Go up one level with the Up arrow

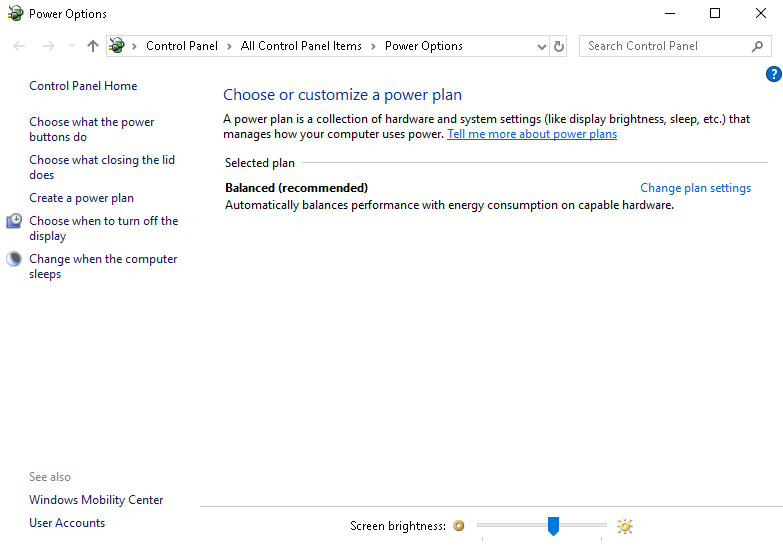pos(92,46)
